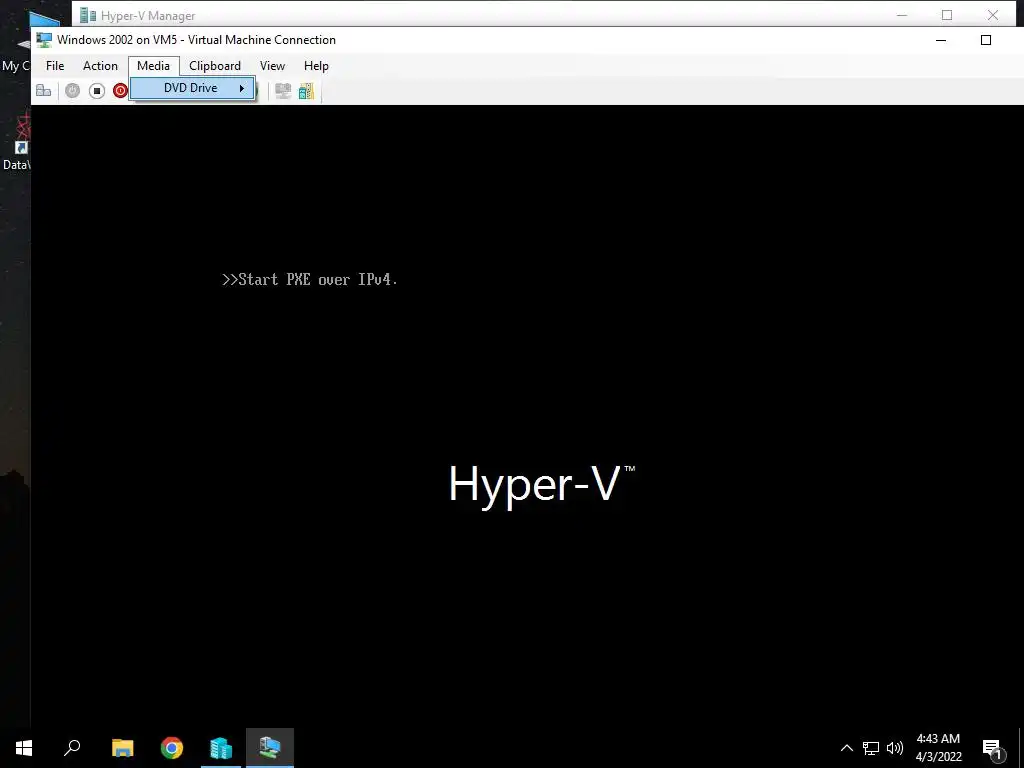
Task: Open volume speaker tray icon
Action: point(895,748)
